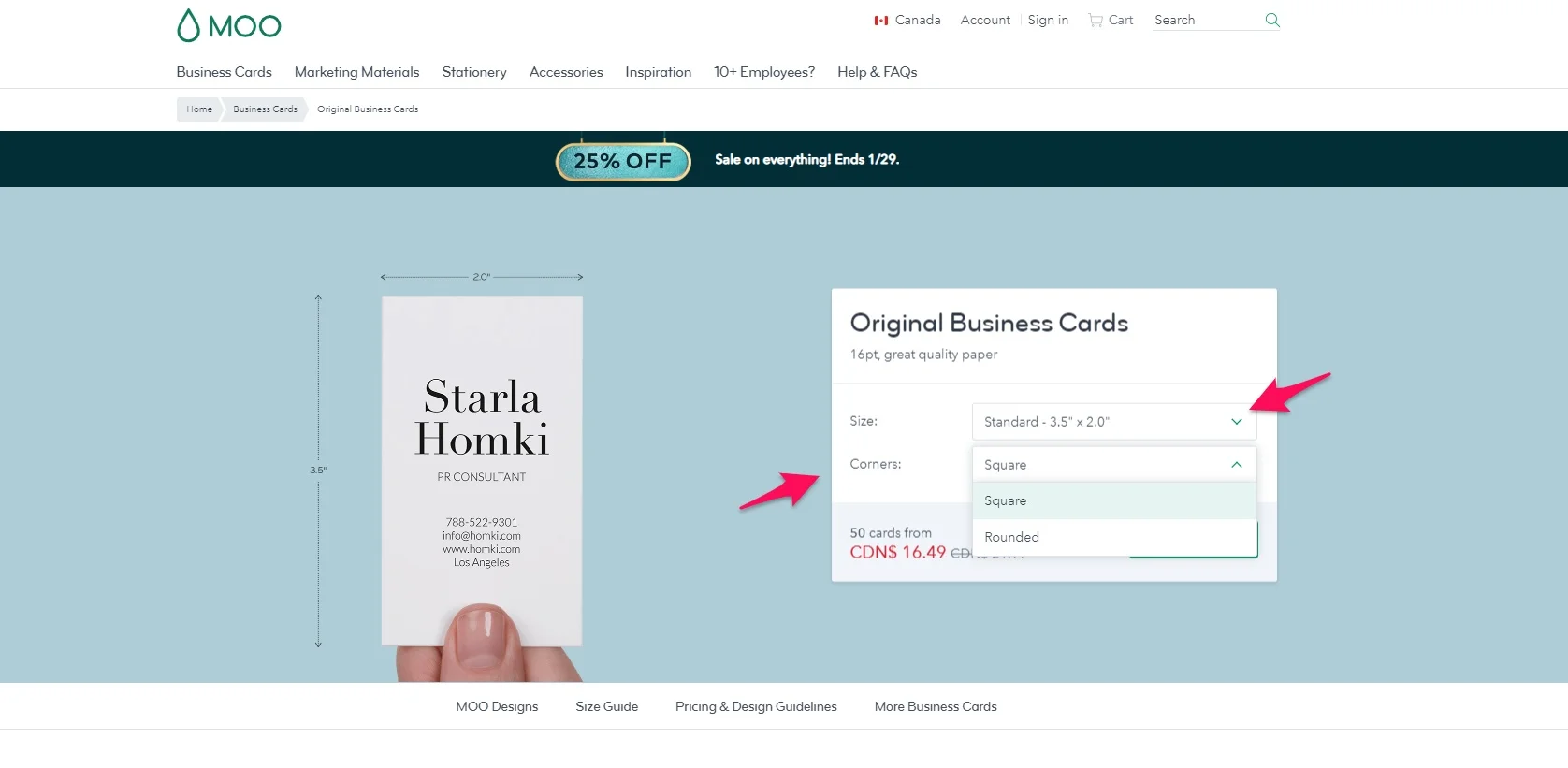Choose the Rounded corners option

[x=1114, y=537]
